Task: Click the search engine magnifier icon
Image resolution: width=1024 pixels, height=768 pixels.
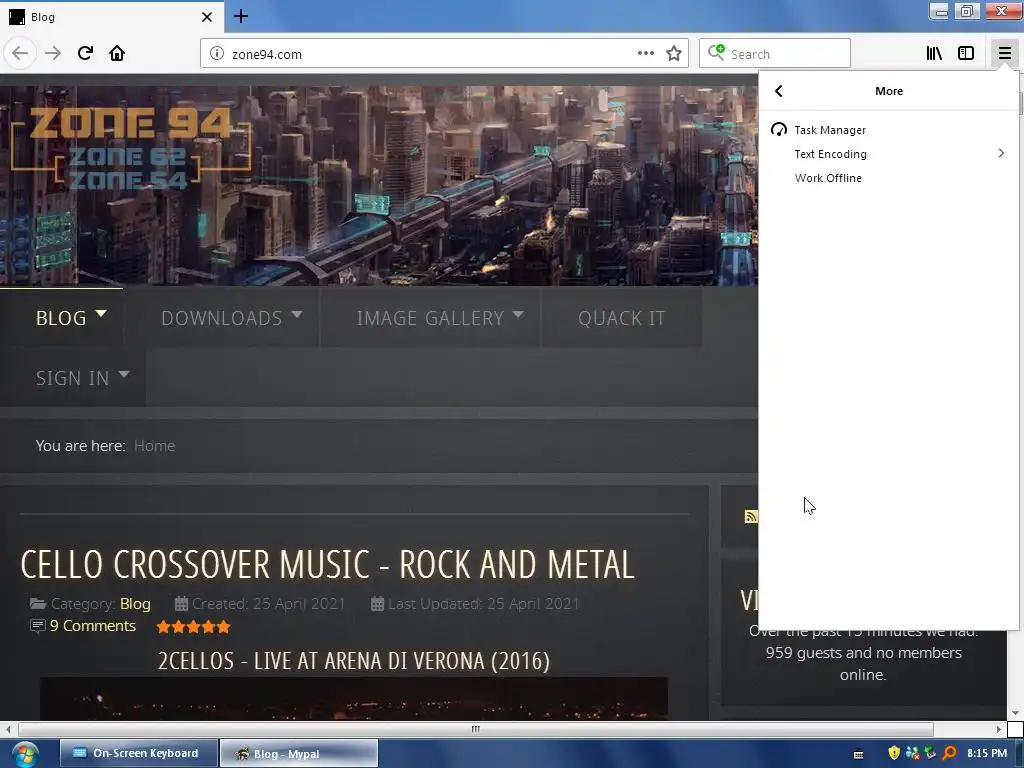Action: click(716, 52)
